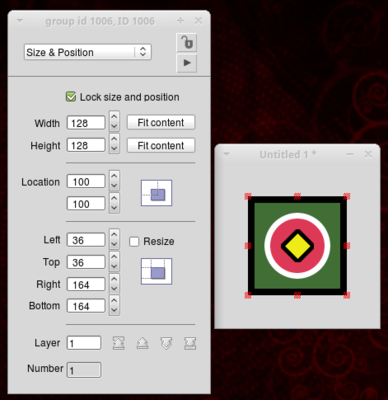Enable the Resize checkbox
Screen dimensions: 388x400
pyautogui.click(x=134, y=242)
